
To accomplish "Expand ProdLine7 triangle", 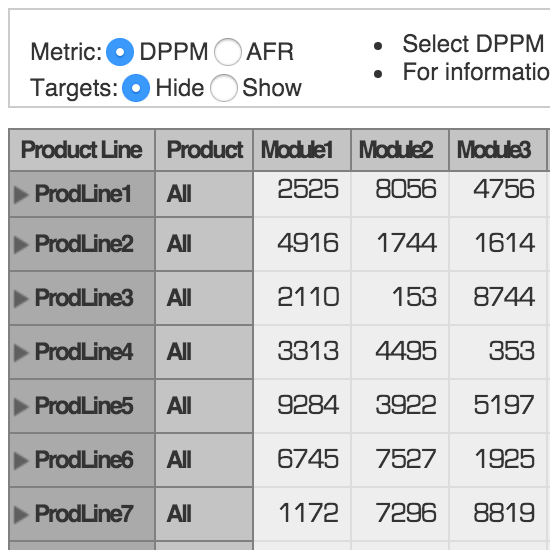I will coord(21,515).
